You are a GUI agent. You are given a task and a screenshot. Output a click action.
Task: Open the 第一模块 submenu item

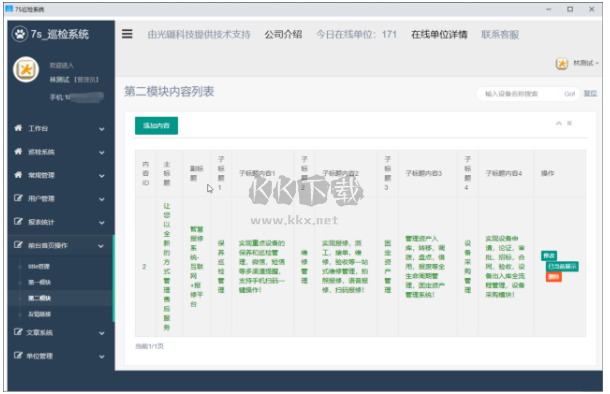coord(39,282)
